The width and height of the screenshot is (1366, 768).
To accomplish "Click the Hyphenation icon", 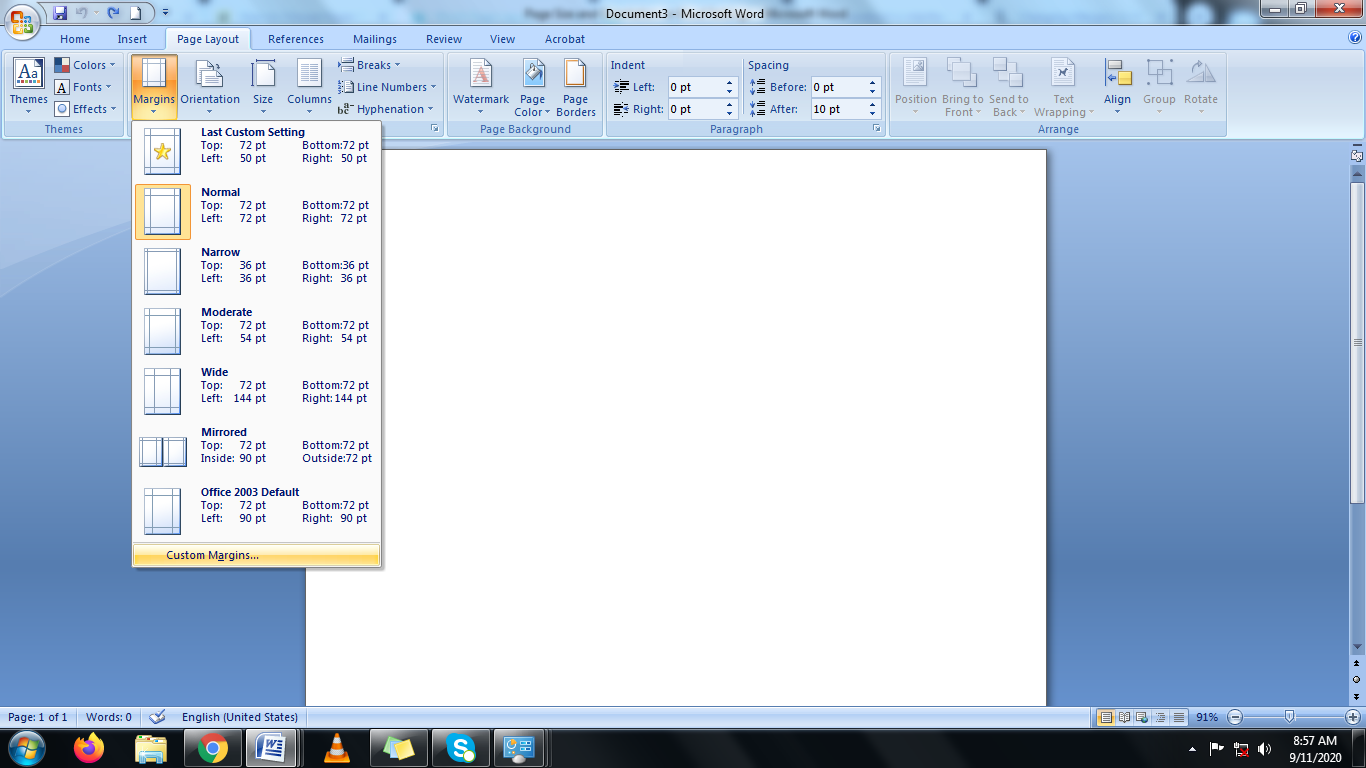I will (x=387, y=109).
